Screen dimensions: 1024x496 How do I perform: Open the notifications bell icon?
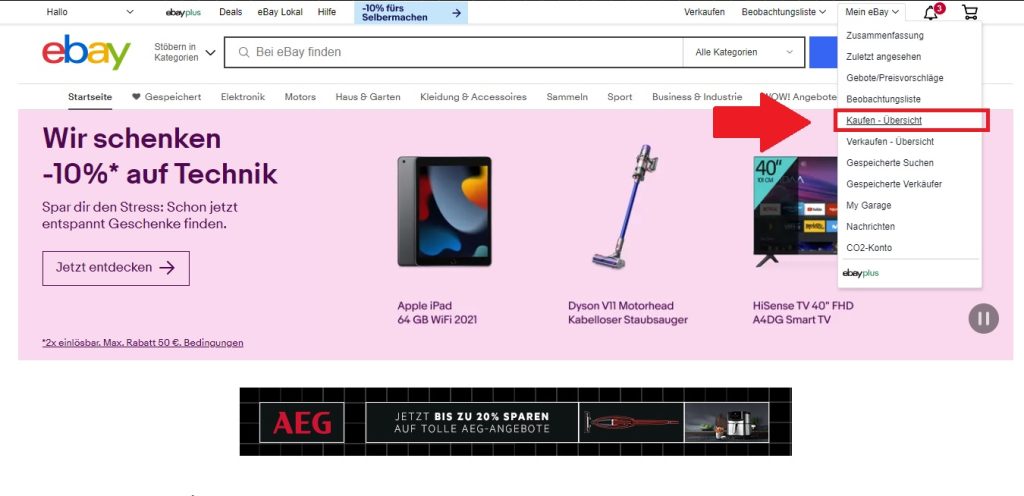point(931,12)
